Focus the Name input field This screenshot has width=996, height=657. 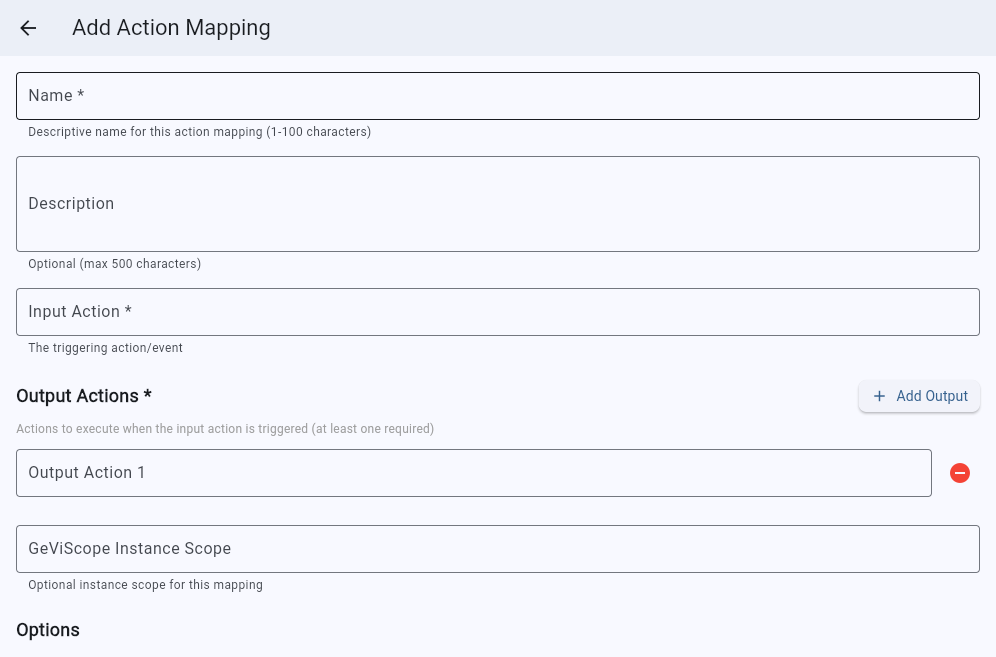tap(497, 96)
